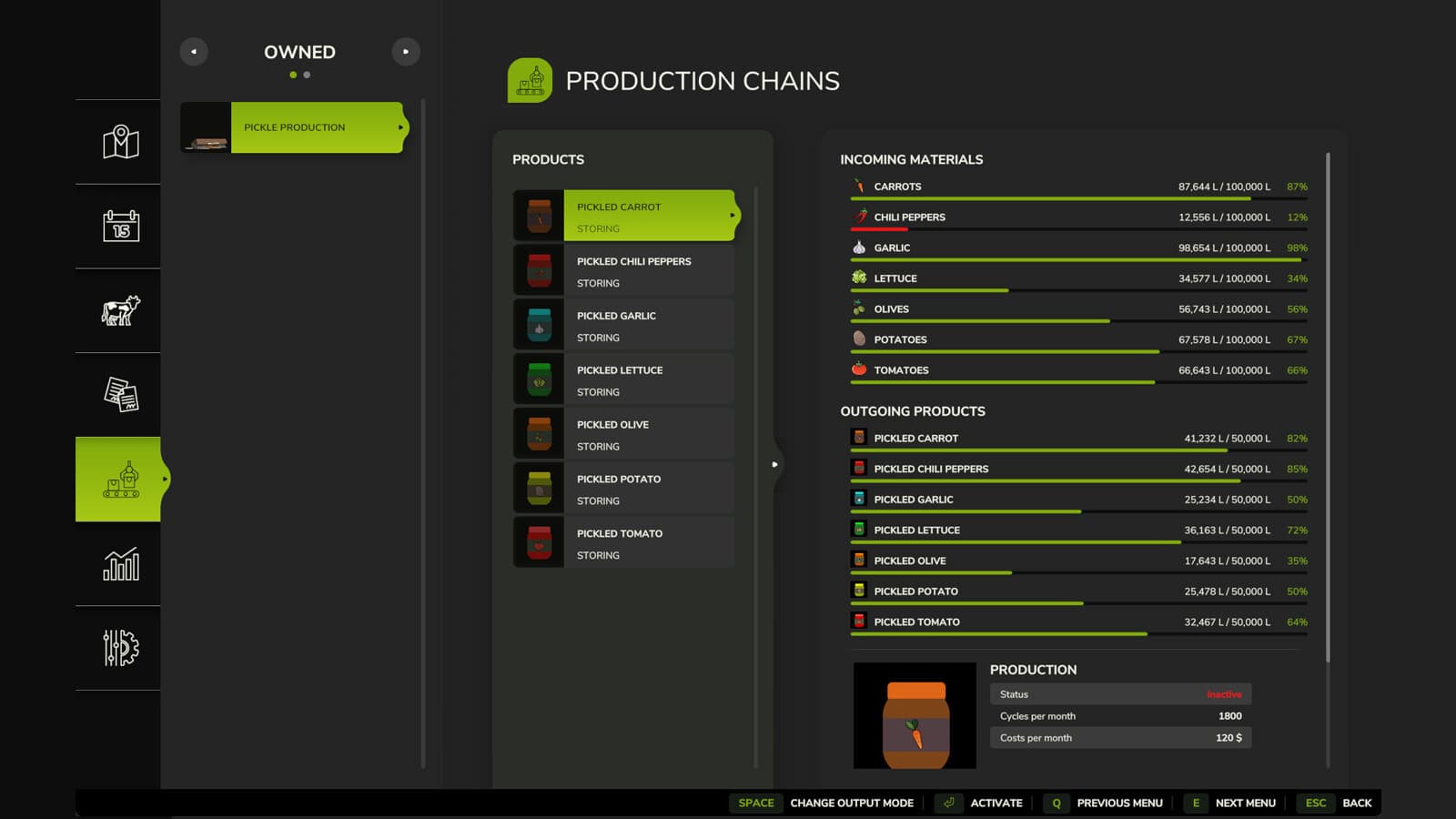
Task: Open the statistics bar chart icon
Action: point(120,563)
